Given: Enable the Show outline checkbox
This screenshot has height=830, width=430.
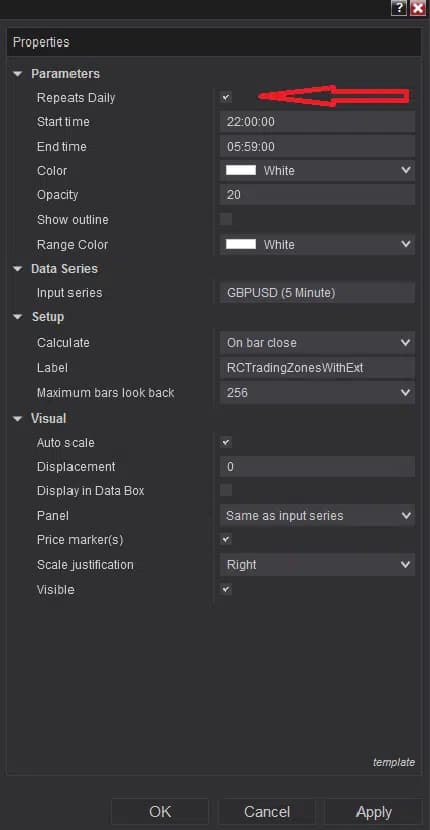Looking at the screenshot, I should (226, 219).
